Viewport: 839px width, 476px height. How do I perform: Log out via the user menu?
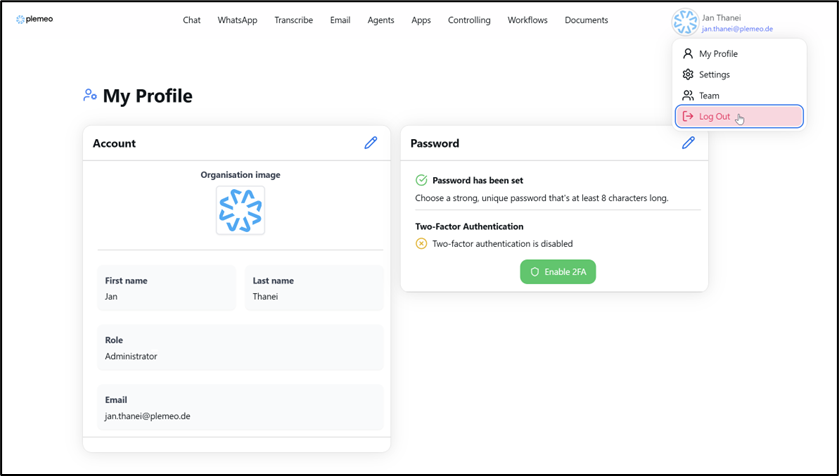(714, 117)
